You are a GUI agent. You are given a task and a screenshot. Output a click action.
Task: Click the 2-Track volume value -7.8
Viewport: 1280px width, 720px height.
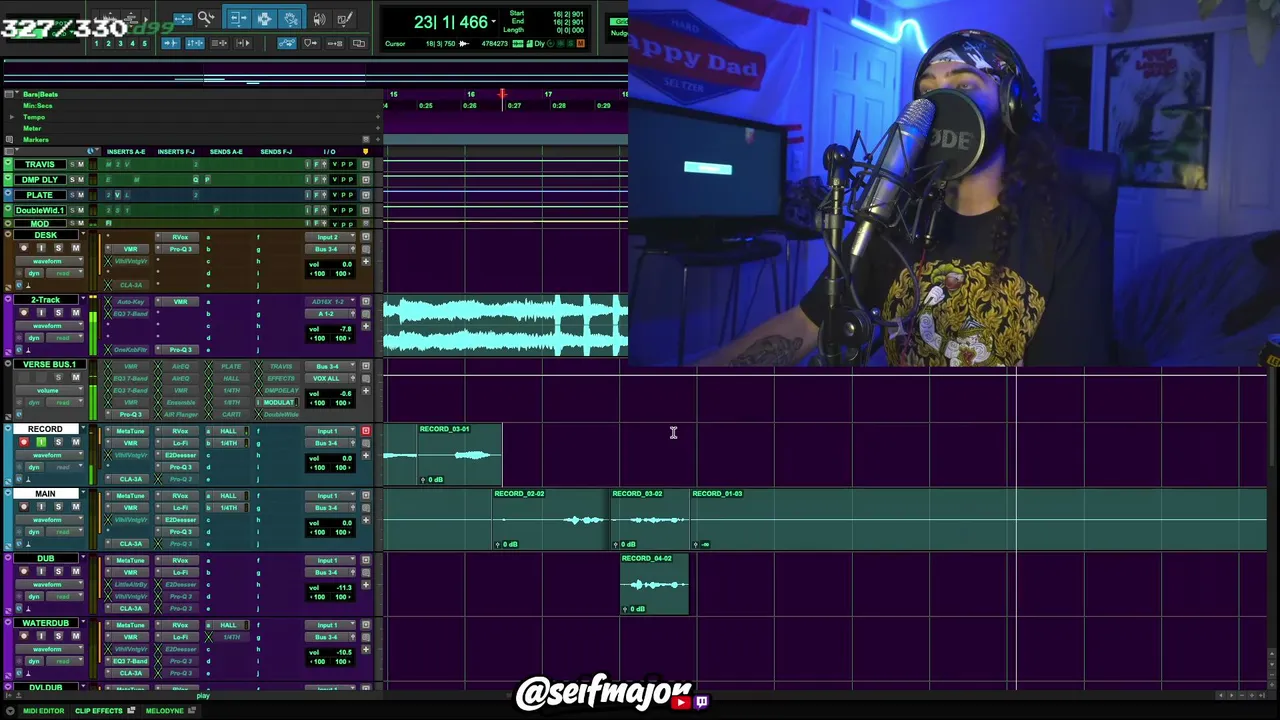(345, 328)
